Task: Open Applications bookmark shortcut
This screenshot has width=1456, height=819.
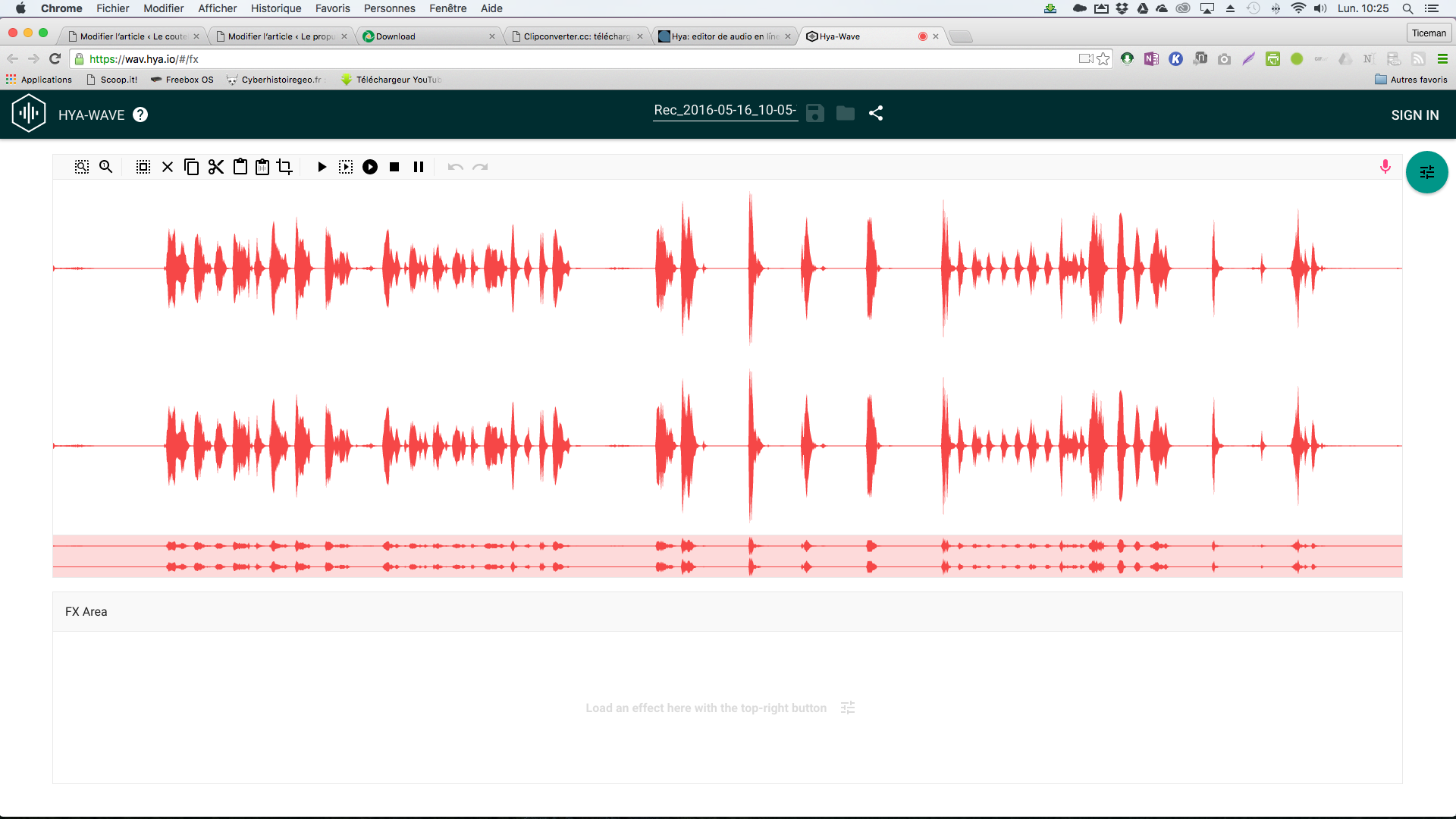Action: point(39,80)
